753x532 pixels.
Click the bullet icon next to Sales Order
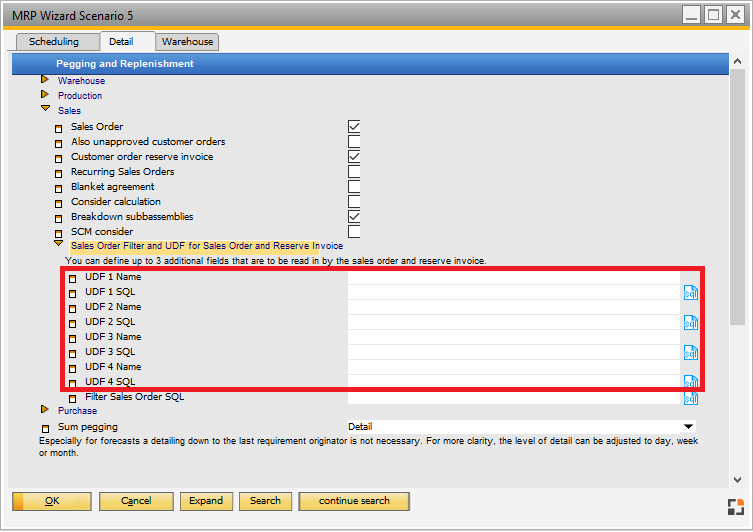pyautogui.click(x=59, y=128)
